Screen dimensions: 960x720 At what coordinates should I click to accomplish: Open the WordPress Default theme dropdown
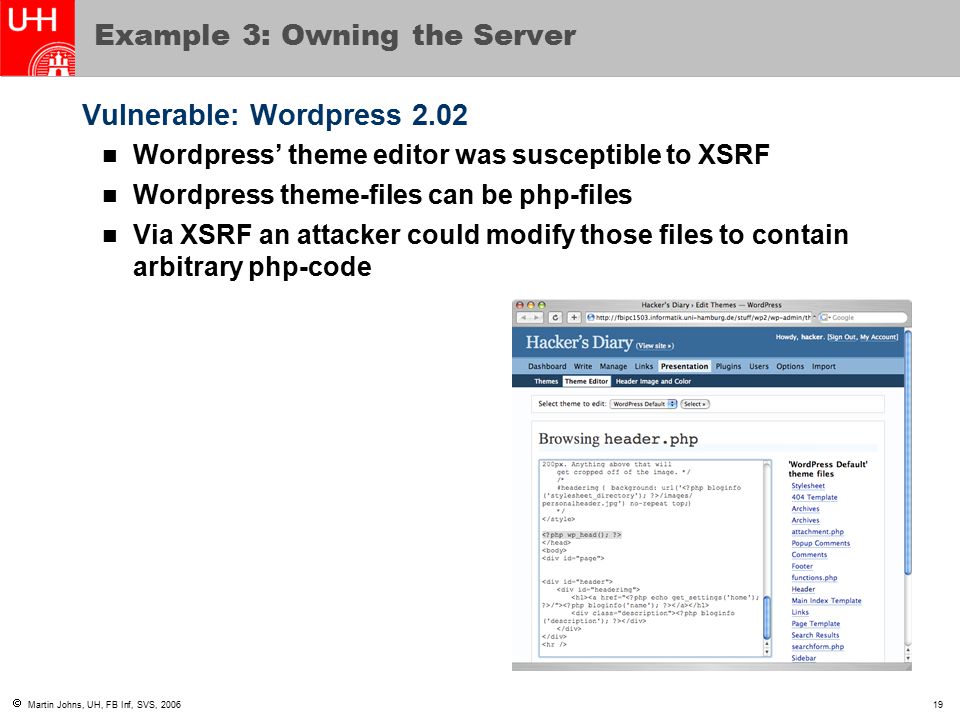[x=643, y=404]
